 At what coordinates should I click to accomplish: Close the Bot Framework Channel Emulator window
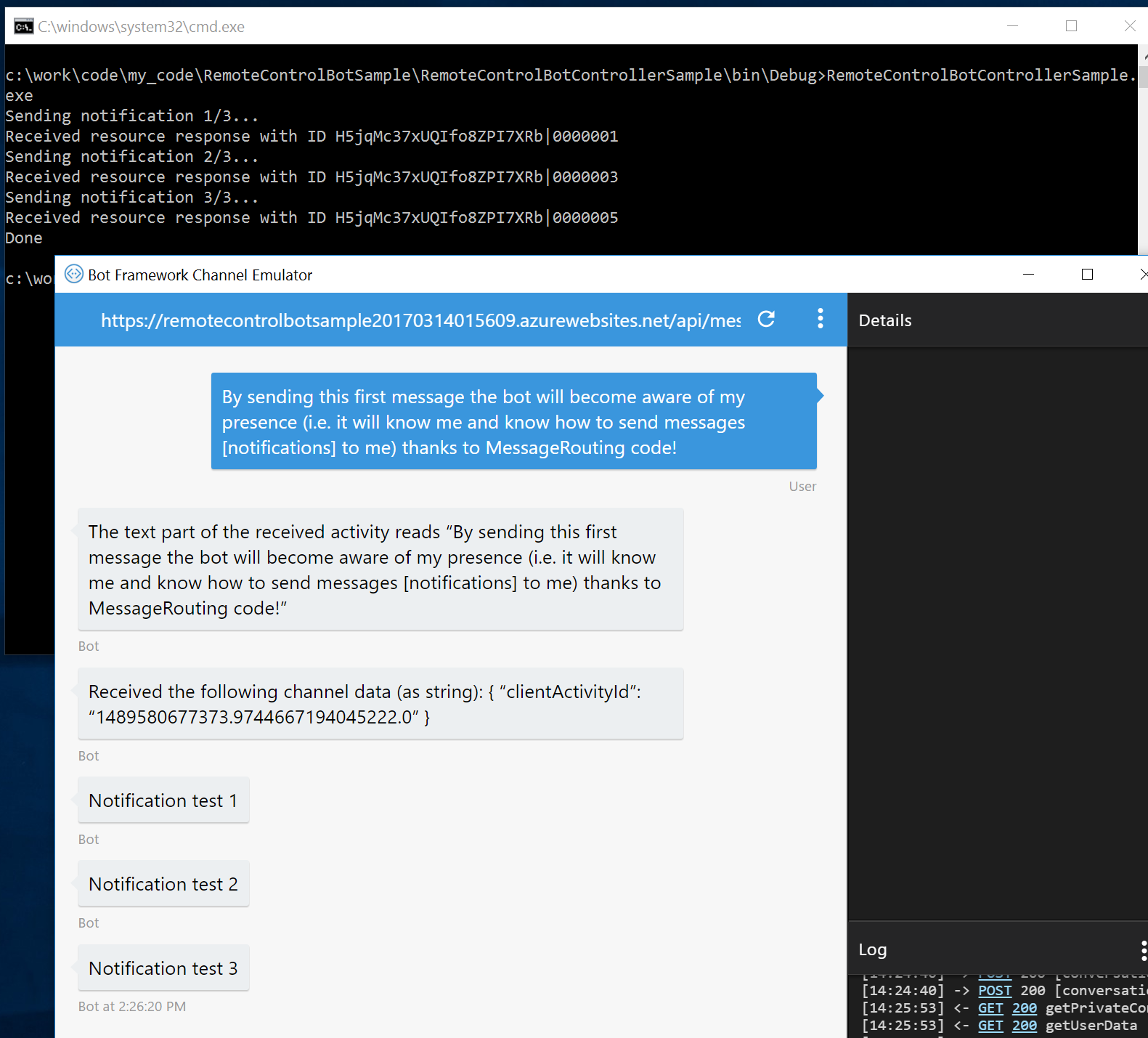pyautogui.click(x=1143, y=274)
